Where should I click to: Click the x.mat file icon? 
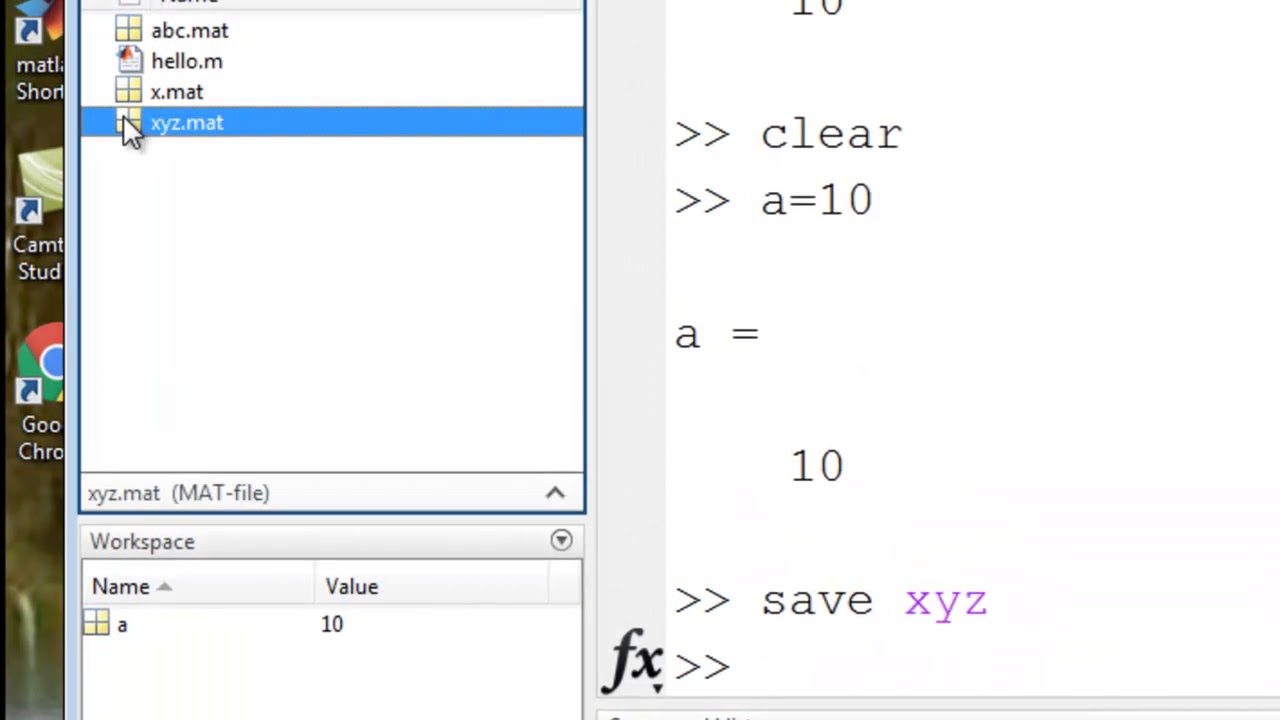pyautogui.click(x=129, y=92)
